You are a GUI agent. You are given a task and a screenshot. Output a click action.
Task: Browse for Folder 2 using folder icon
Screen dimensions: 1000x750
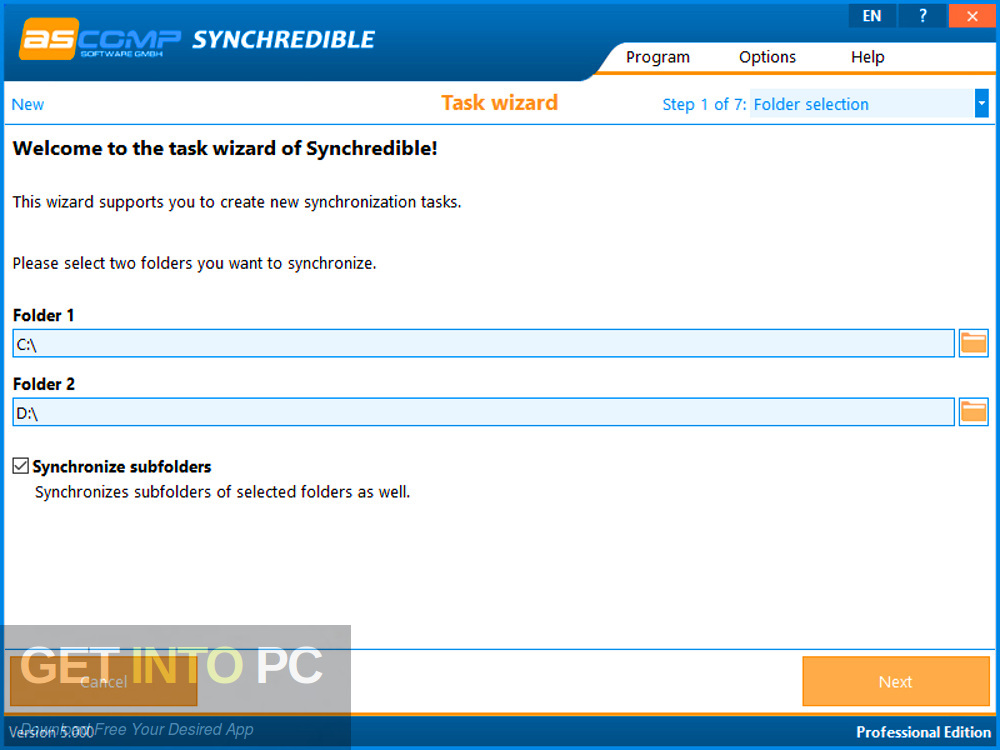pos(973,412)
